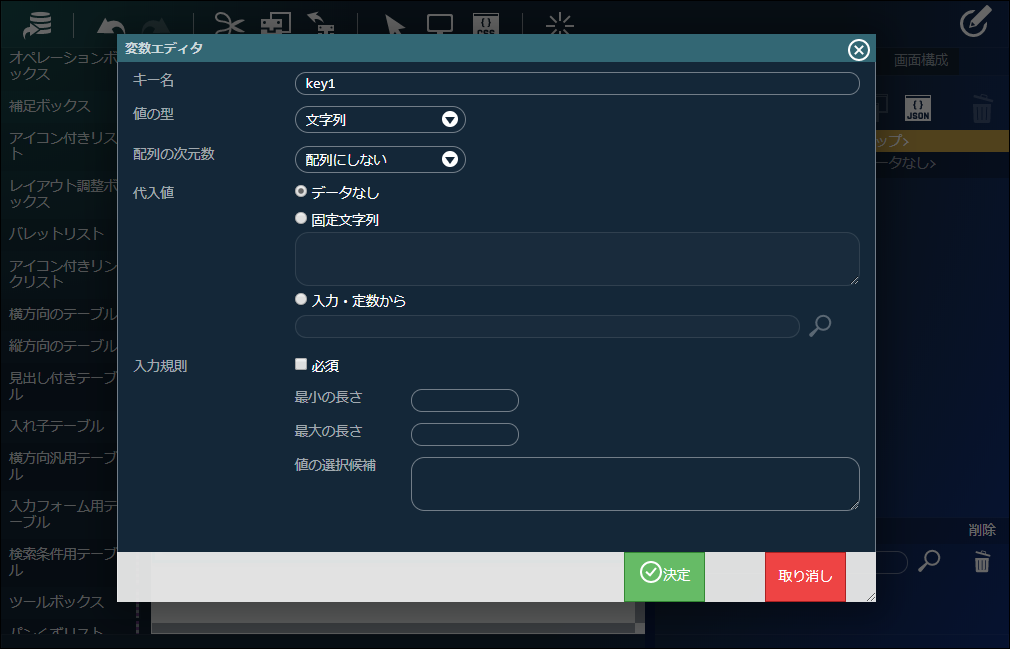
Task: Select アイコン付きリスト in the left list
Action: tap(63, 146)
